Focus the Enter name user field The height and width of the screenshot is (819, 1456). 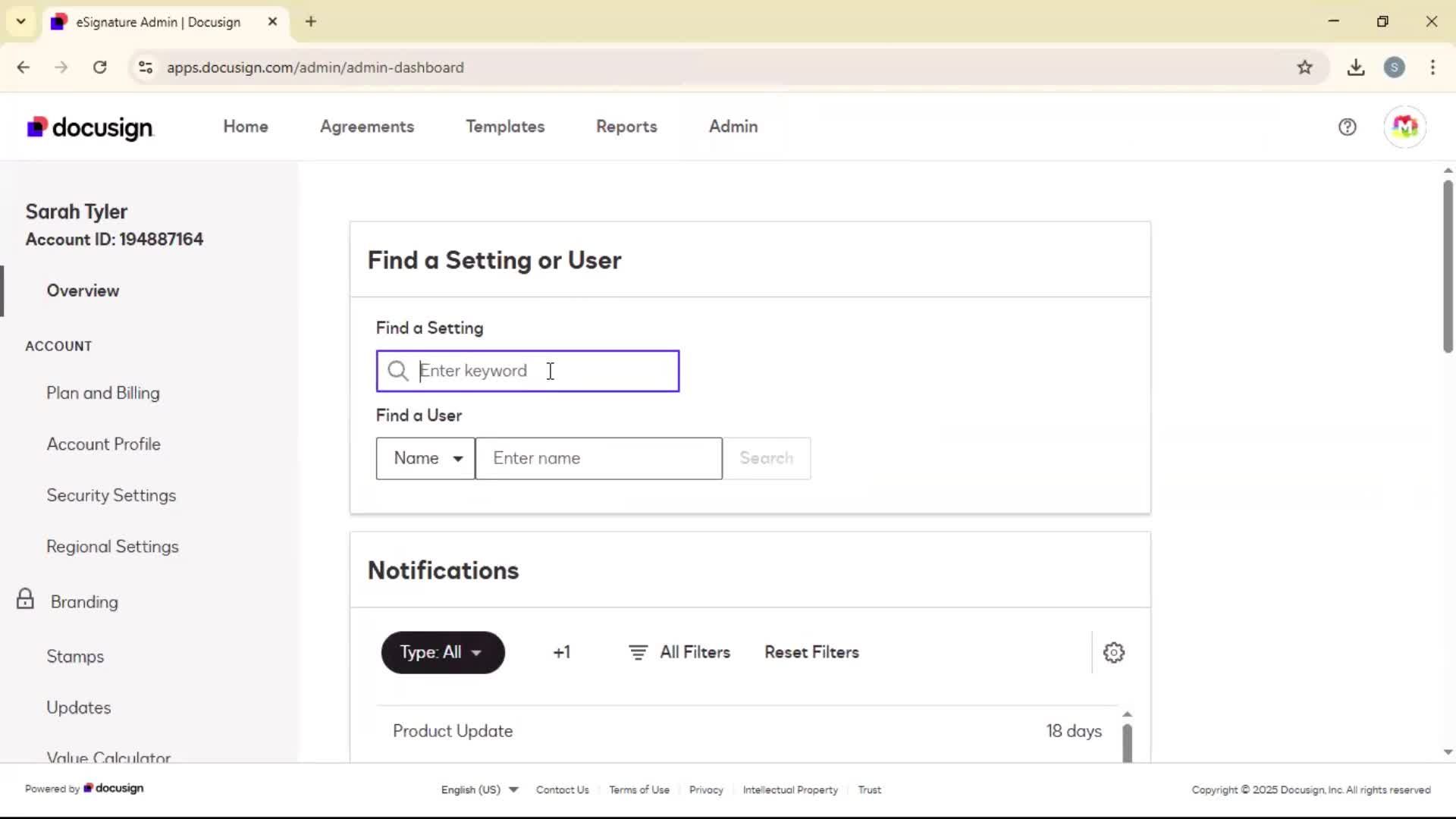[x=599, y=458]
